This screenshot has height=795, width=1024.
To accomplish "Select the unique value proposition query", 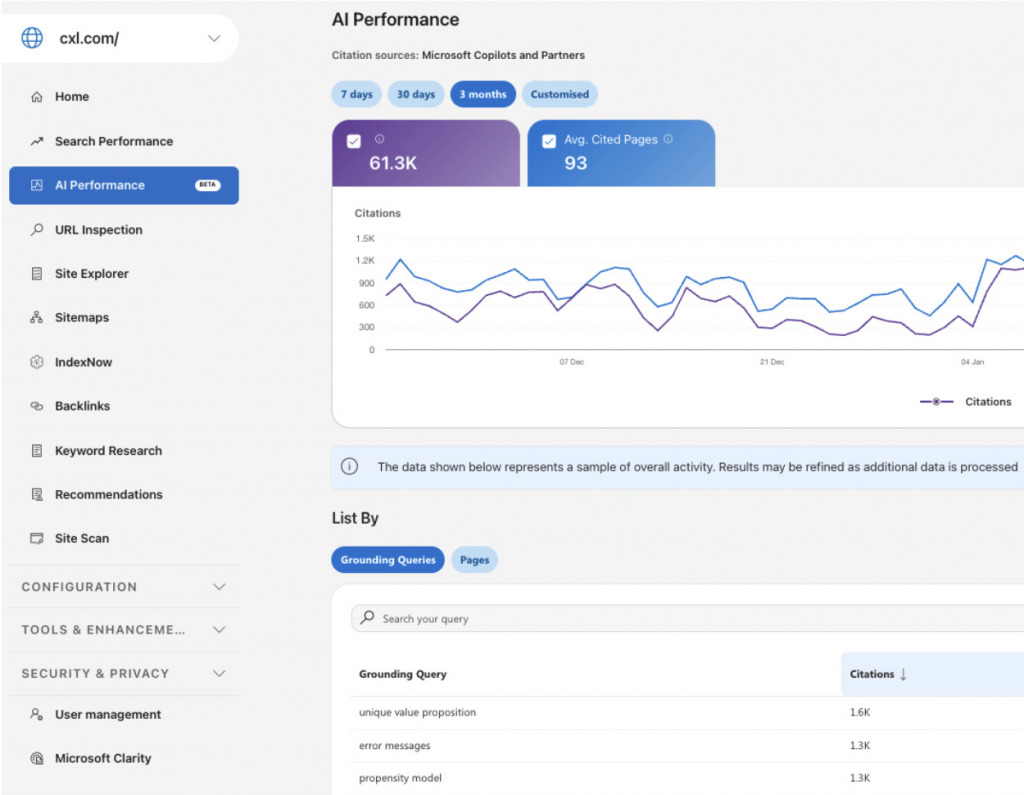I will (417, 712).
